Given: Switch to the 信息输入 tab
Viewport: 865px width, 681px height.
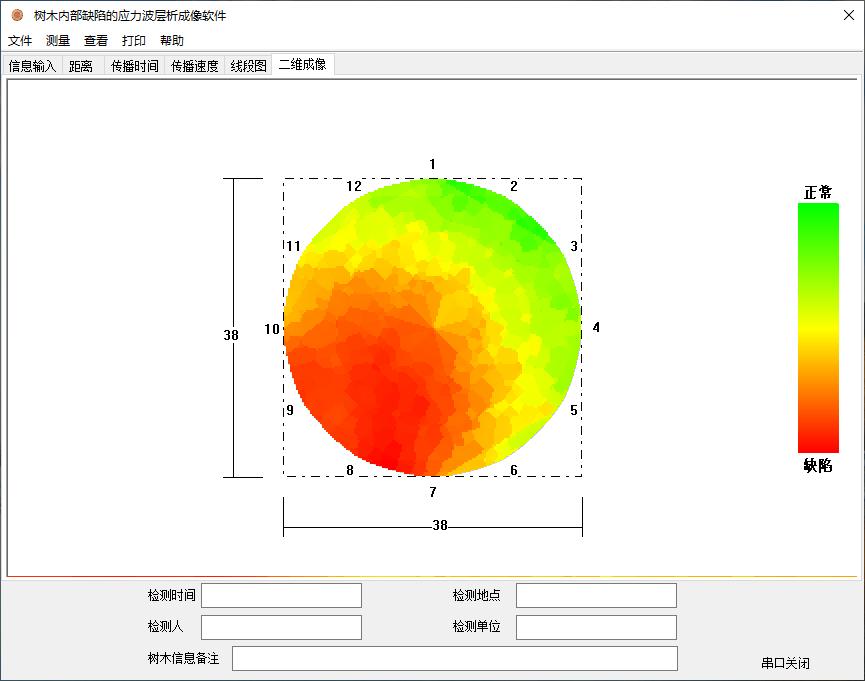Looking at the screenshot, I should [x=33, y=66].
